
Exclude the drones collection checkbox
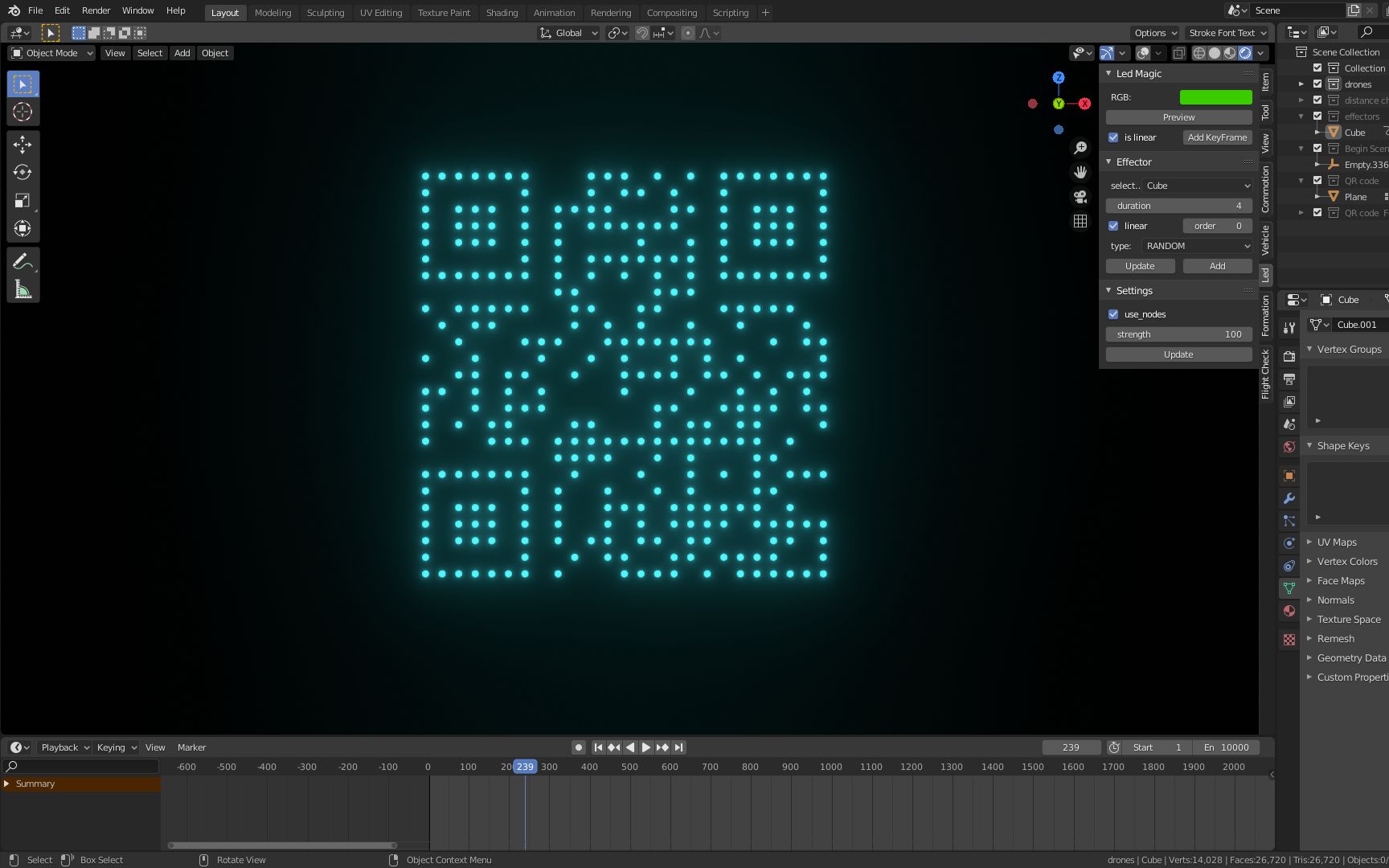[x=1317, y=84]
